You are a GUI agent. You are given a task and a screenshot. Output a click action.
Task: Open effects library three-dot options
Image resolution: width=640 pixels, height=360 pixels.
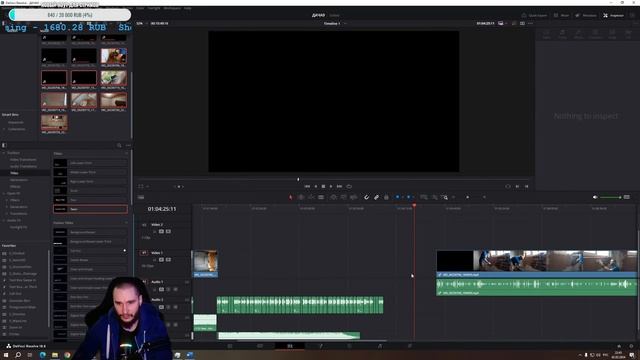(x=128, y=145)
